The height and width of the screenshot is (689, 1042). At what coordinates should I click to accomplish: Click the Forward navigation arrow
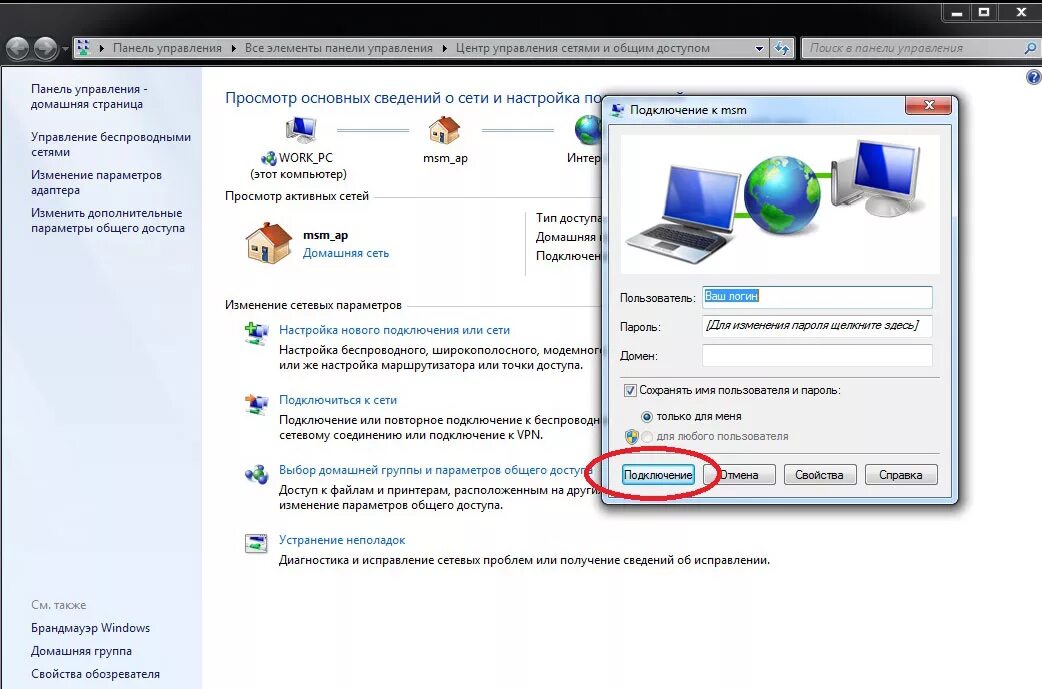(x=45, y=48)
